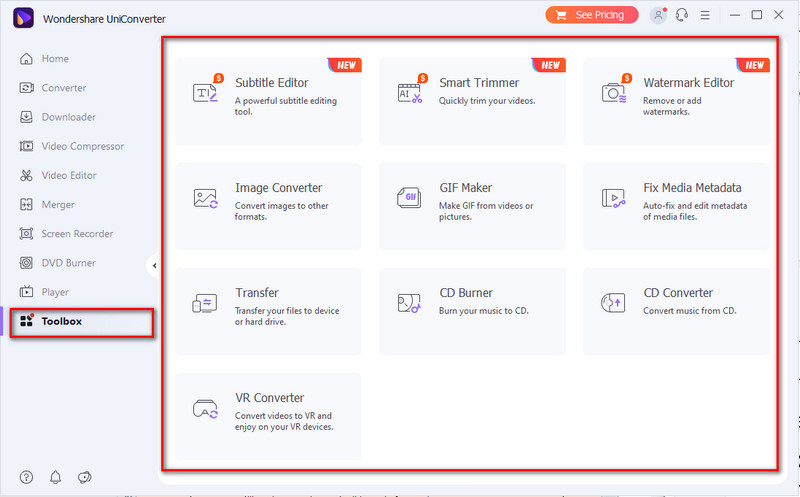This screenshot has width=800, height=497.
Task: Click the NEW badge on Subtitle Editor
Action: click(x=345, y=65)
